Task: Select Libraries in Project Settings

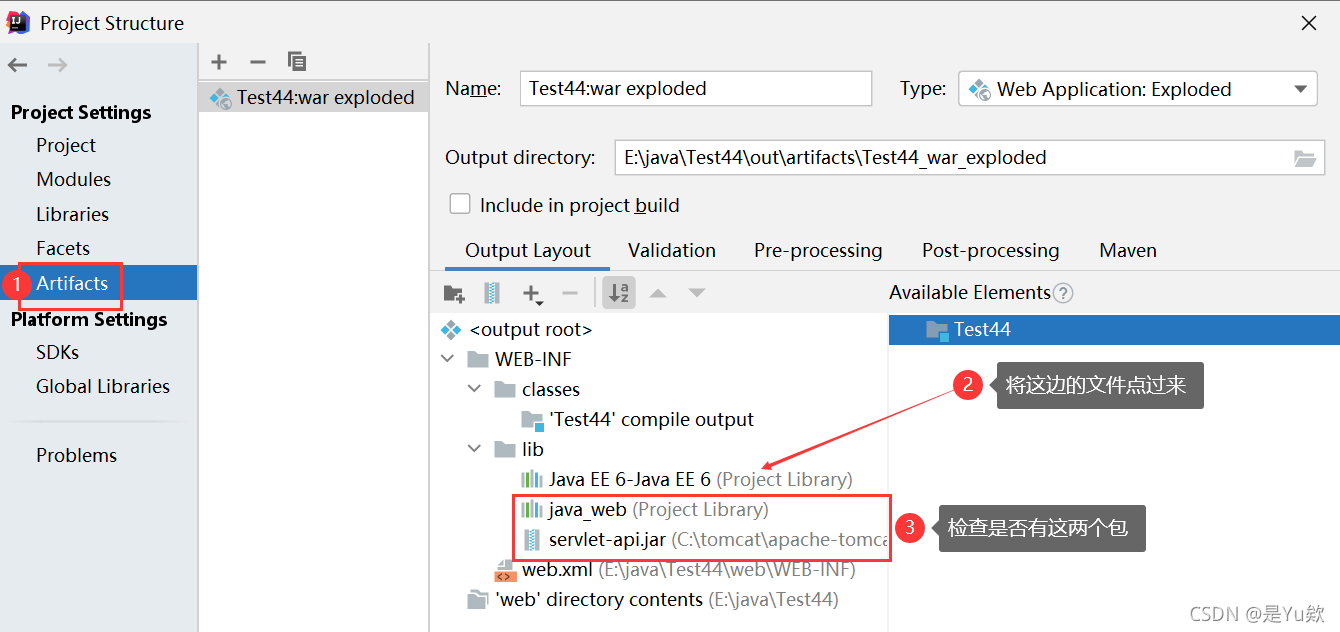Action: click(x=72, y=214)
